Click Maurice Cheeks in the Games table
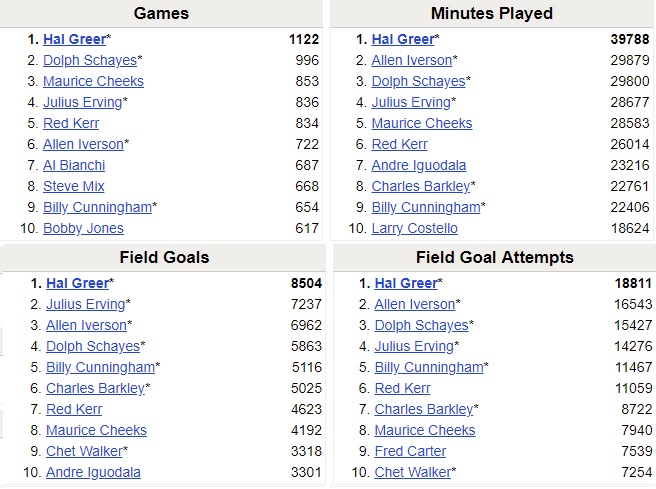This screenshot has height=489, width=656. tap(93, 81)
